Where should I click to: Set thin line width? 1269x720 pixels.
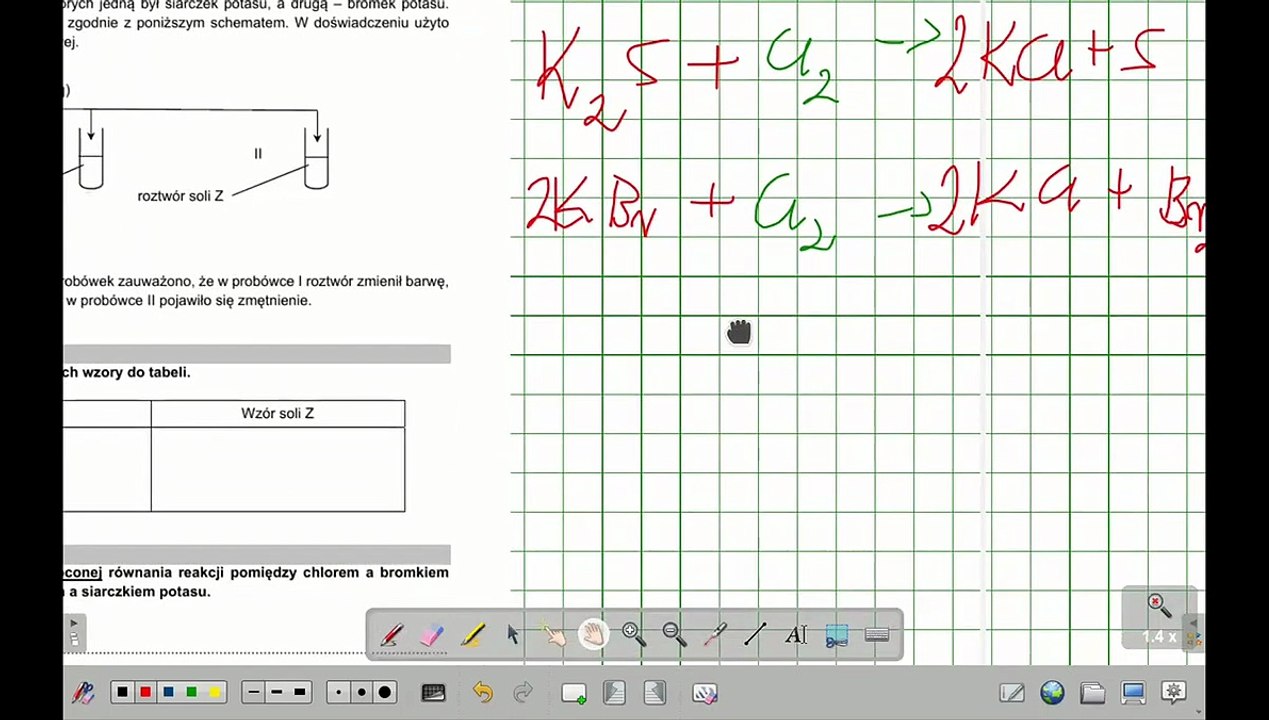(x=254, y=692)
